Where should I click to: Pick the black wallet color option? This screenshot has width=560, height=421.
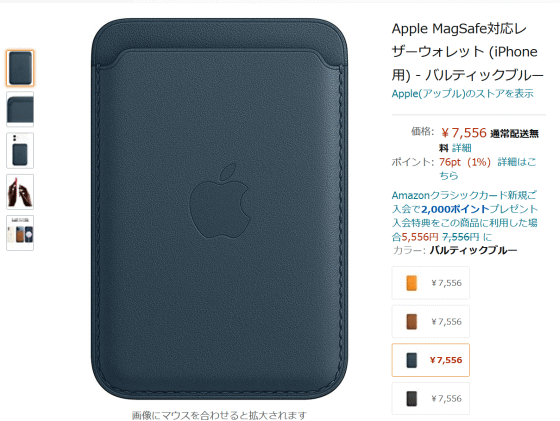431,398
